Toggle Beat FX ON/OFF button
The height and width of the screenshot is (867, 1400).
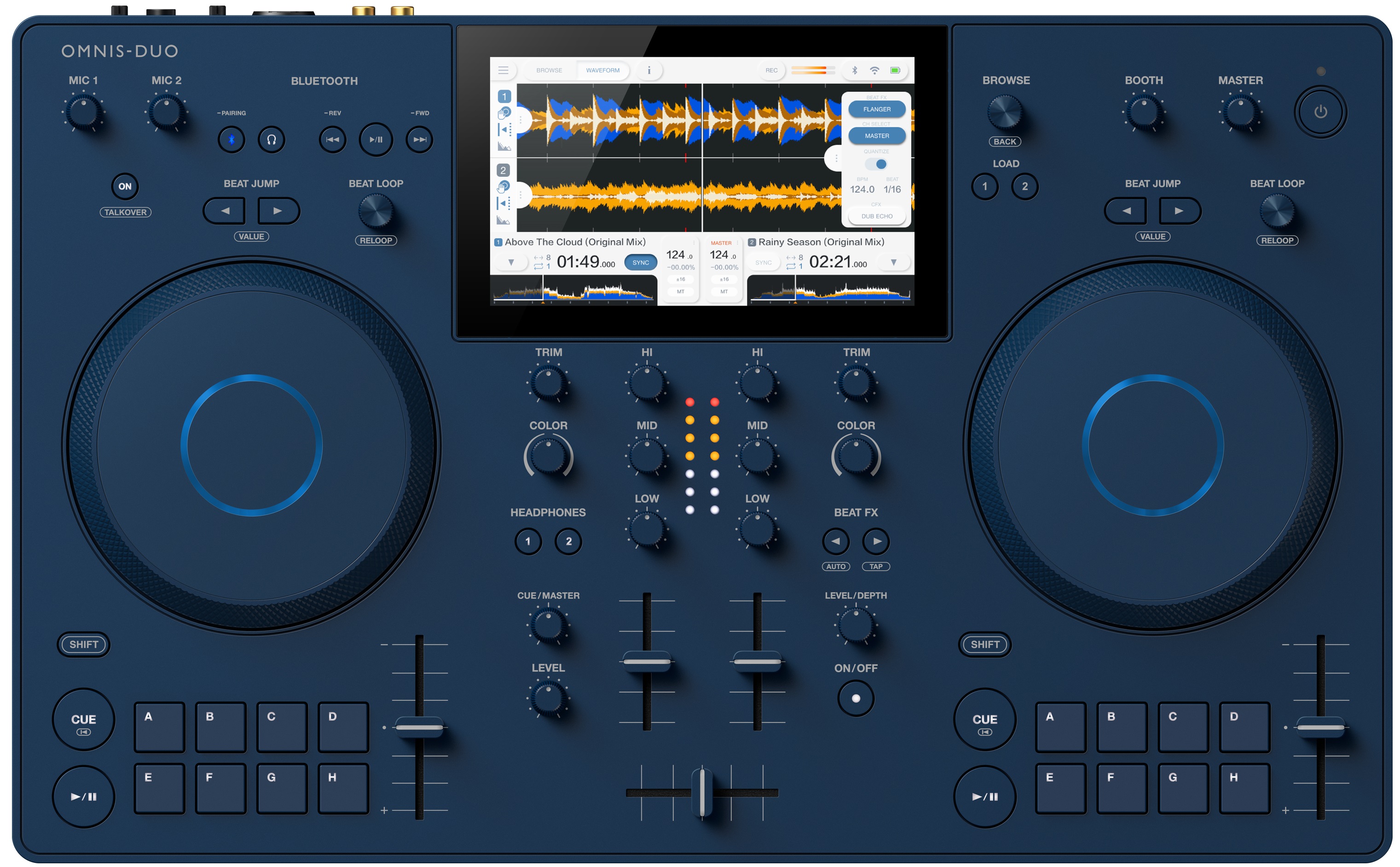(x=855, y=698)
